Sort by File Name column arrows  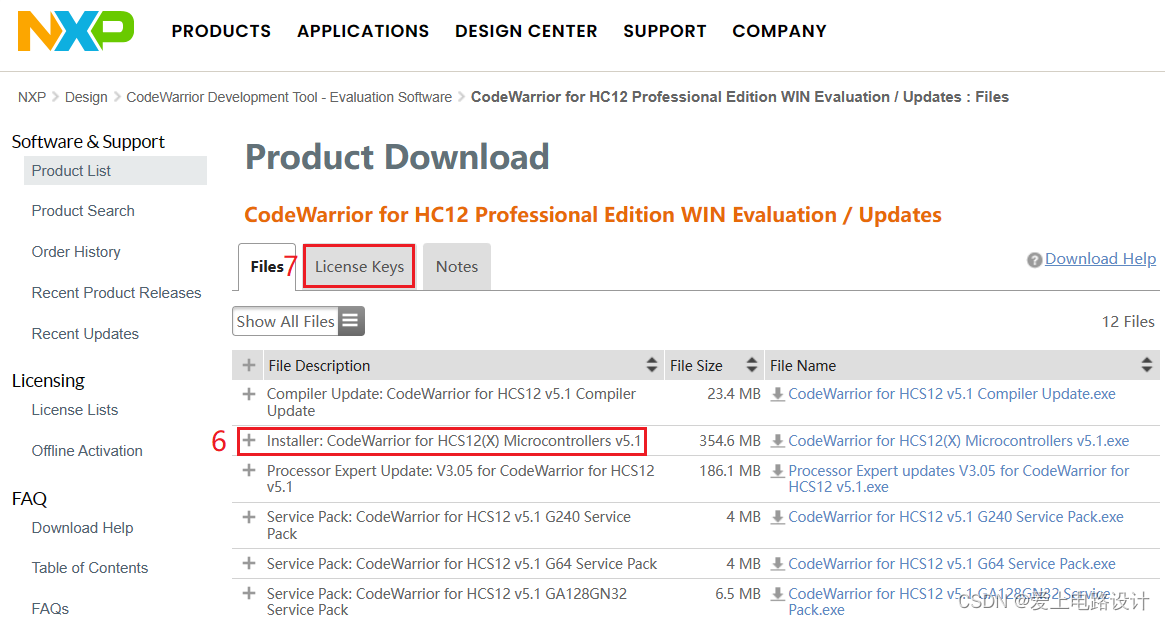pos(1147,365)
